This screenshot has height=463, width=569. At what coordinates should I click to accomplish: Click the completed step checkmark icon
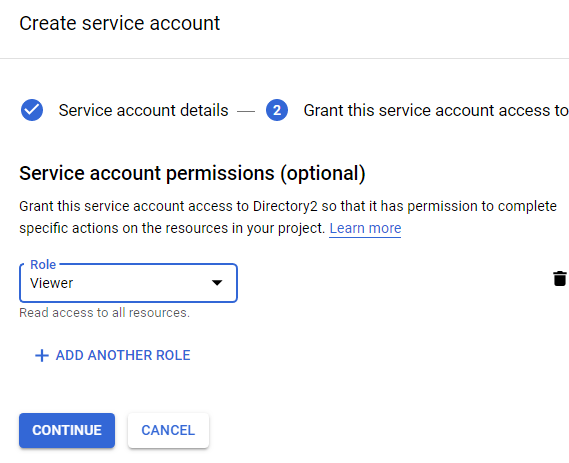coord(32,110)
